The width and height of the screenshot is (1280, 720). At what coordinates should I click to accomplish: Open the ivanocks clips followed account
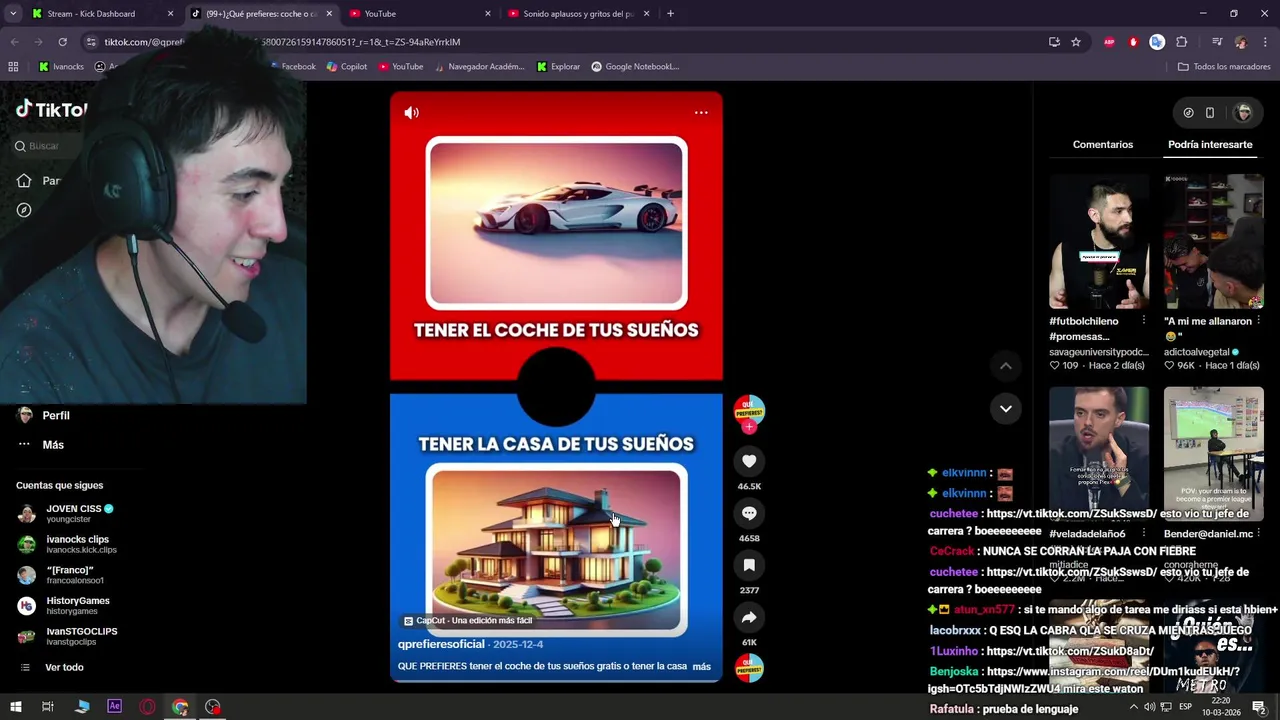point(67,544)
